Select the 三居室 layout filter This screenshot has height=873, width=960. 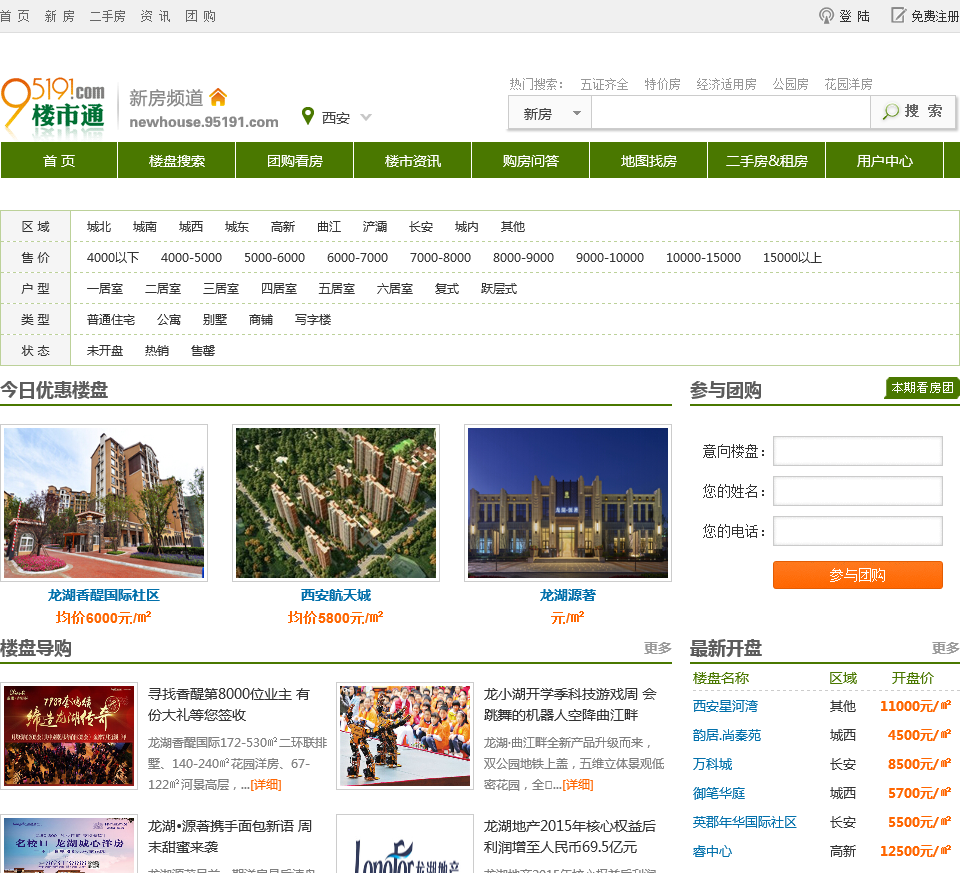coord(221,289)
